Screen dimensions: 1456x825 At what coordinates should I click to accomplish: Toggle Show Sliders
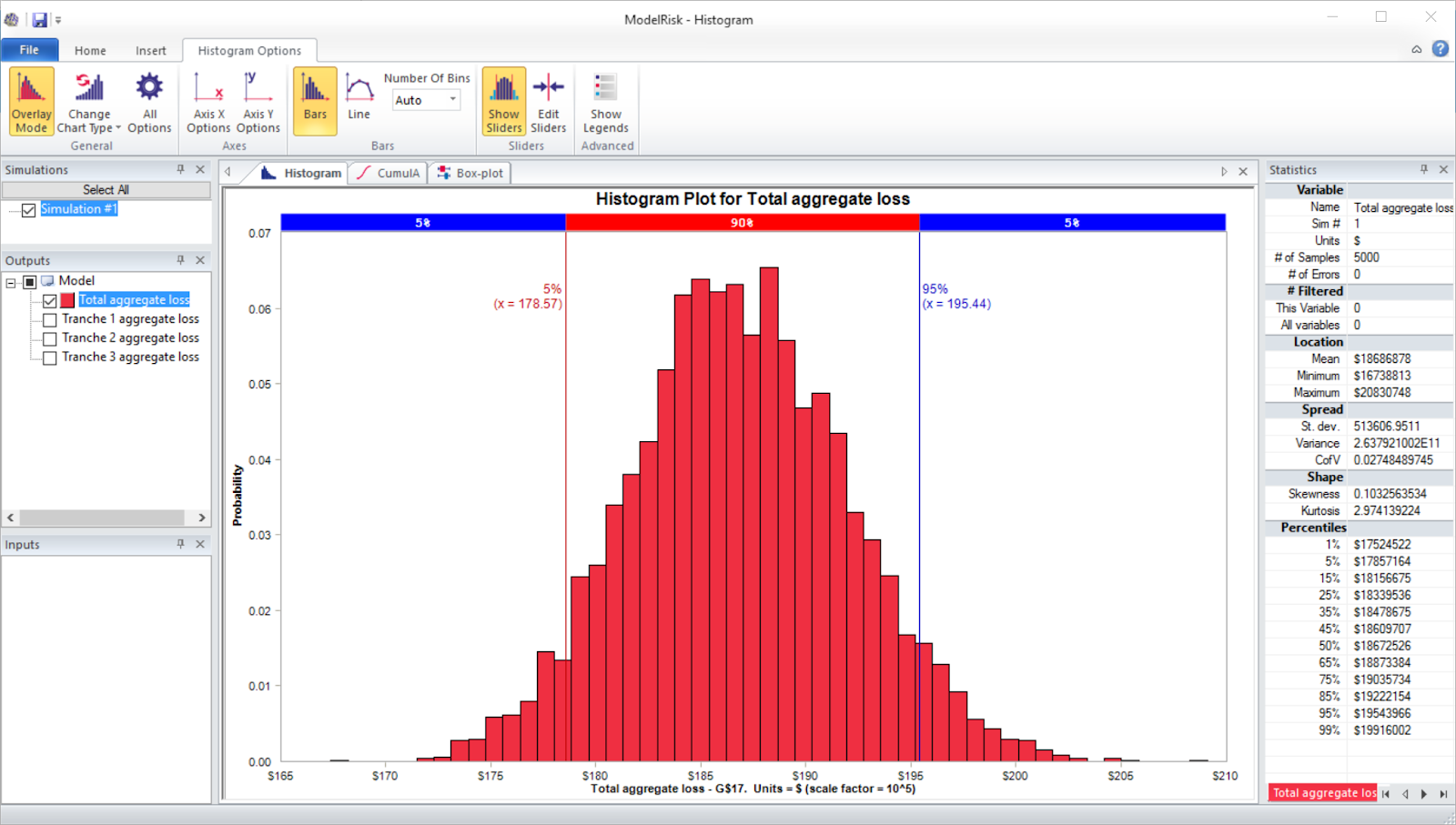point(503,100)
